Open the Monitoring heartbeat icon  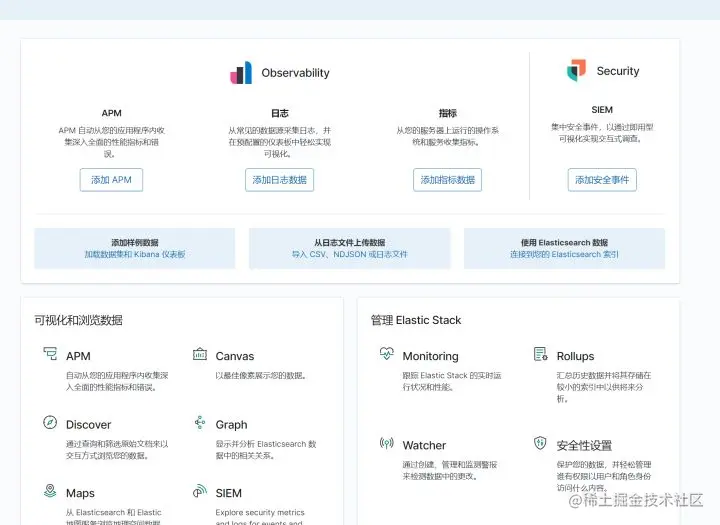click(387, 354)
